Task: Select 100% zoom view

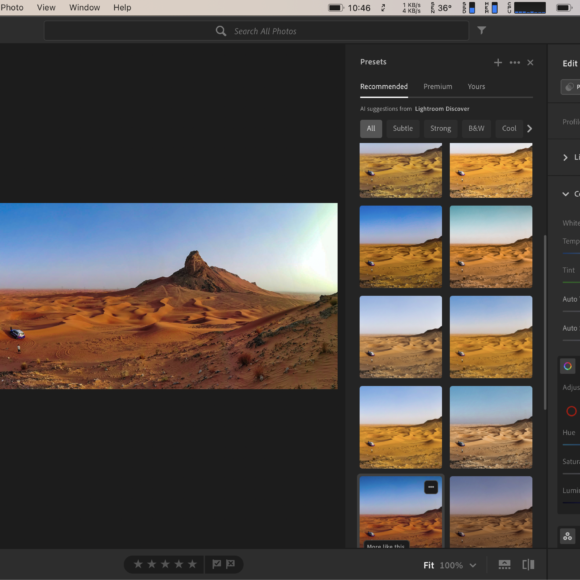Action: point(451,565)
